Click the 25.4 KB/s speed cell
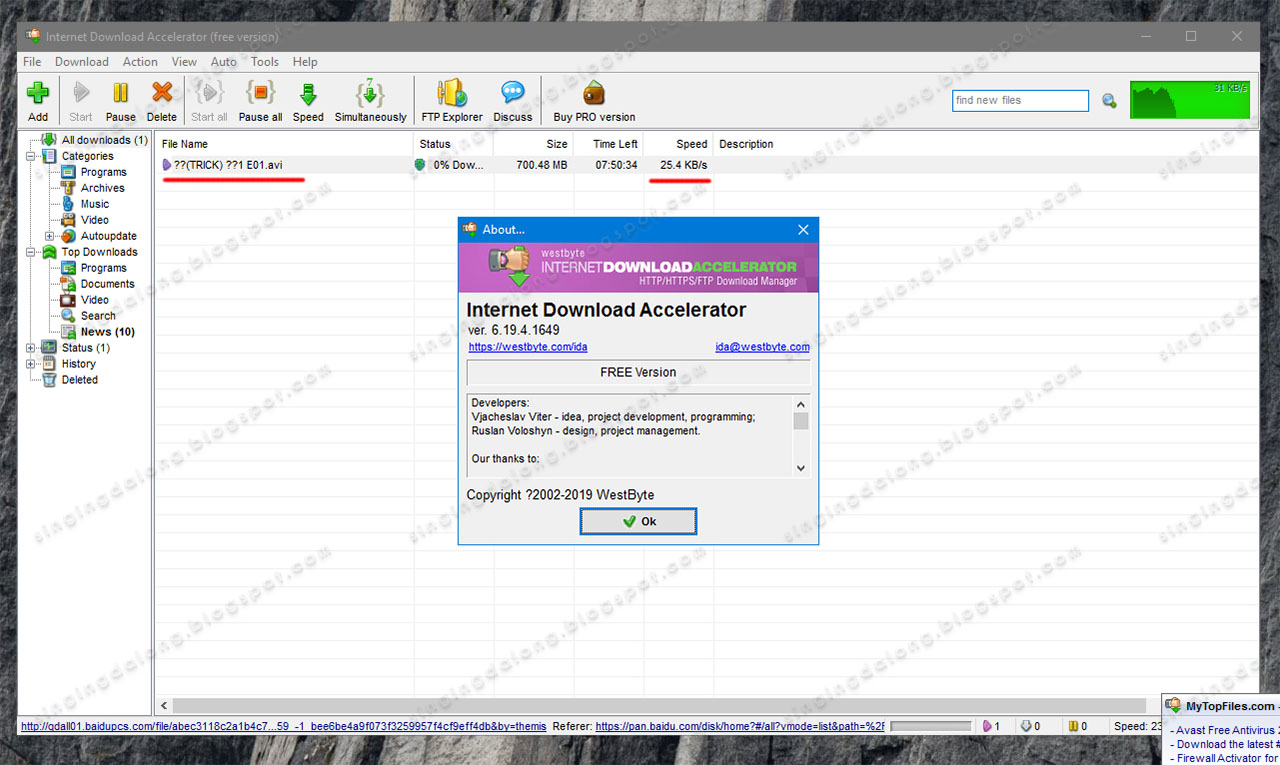Image resolution: width=1280 pixels, height=765 pixels. pos(684,165)
